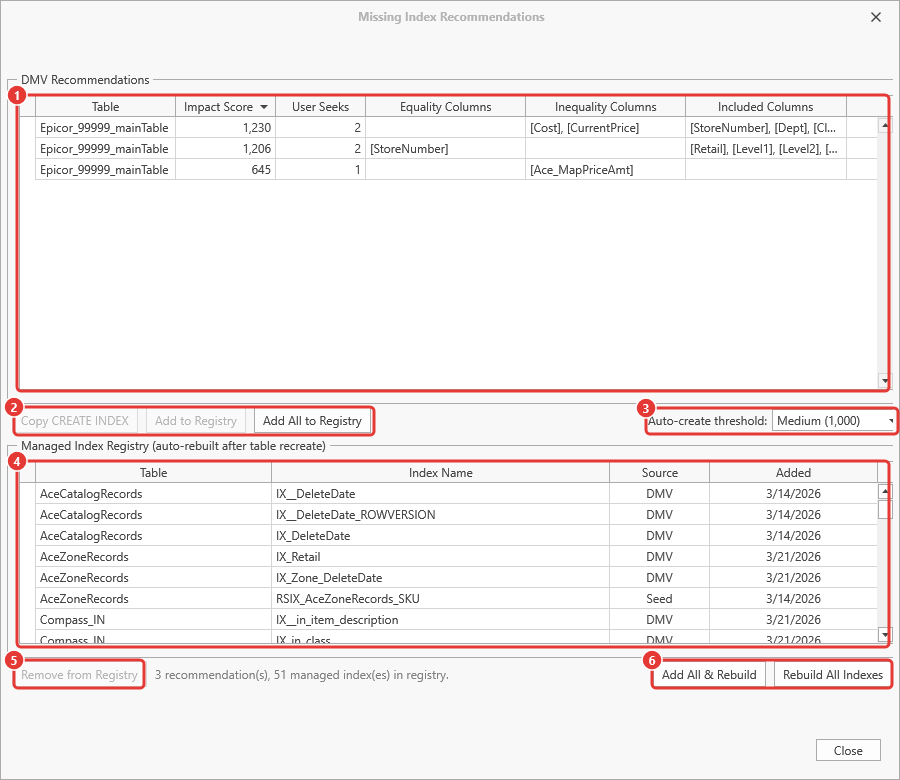900x780 pixels.
Task: Select recommendation row with impact 645
Action: [x=448, y=170]
